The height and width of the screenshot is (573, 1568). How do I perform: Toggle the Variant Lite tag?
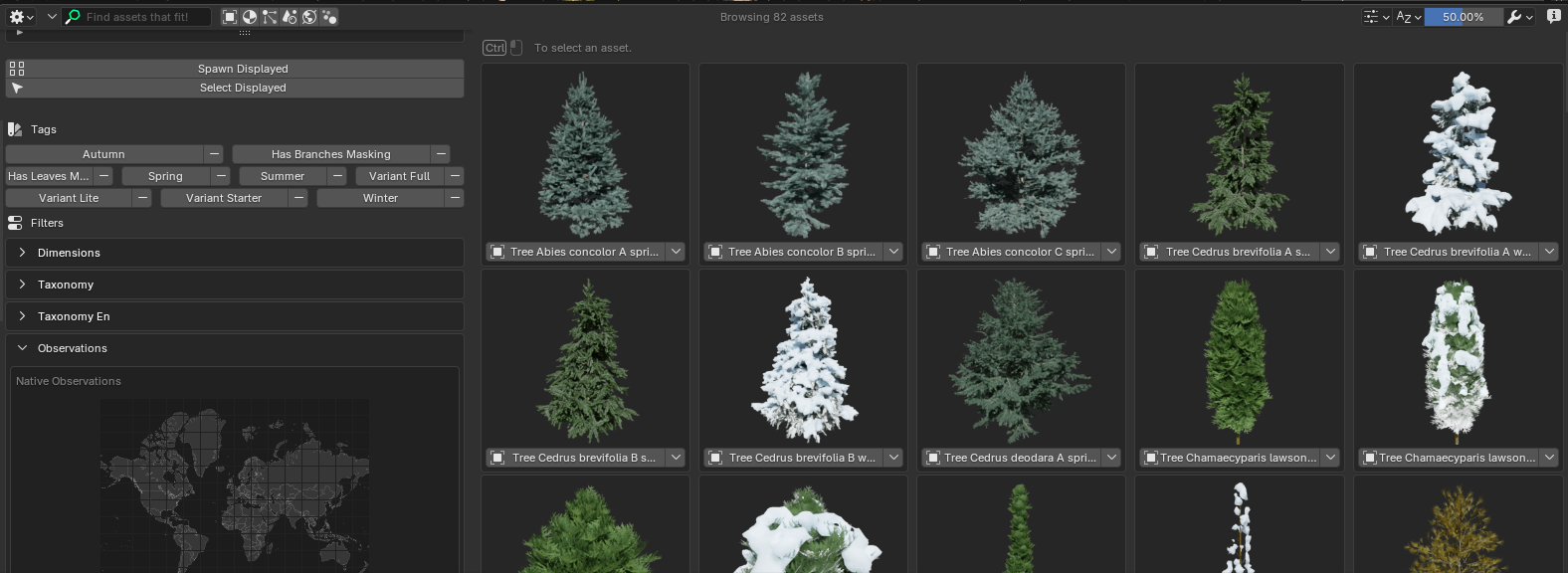point(69,198)
